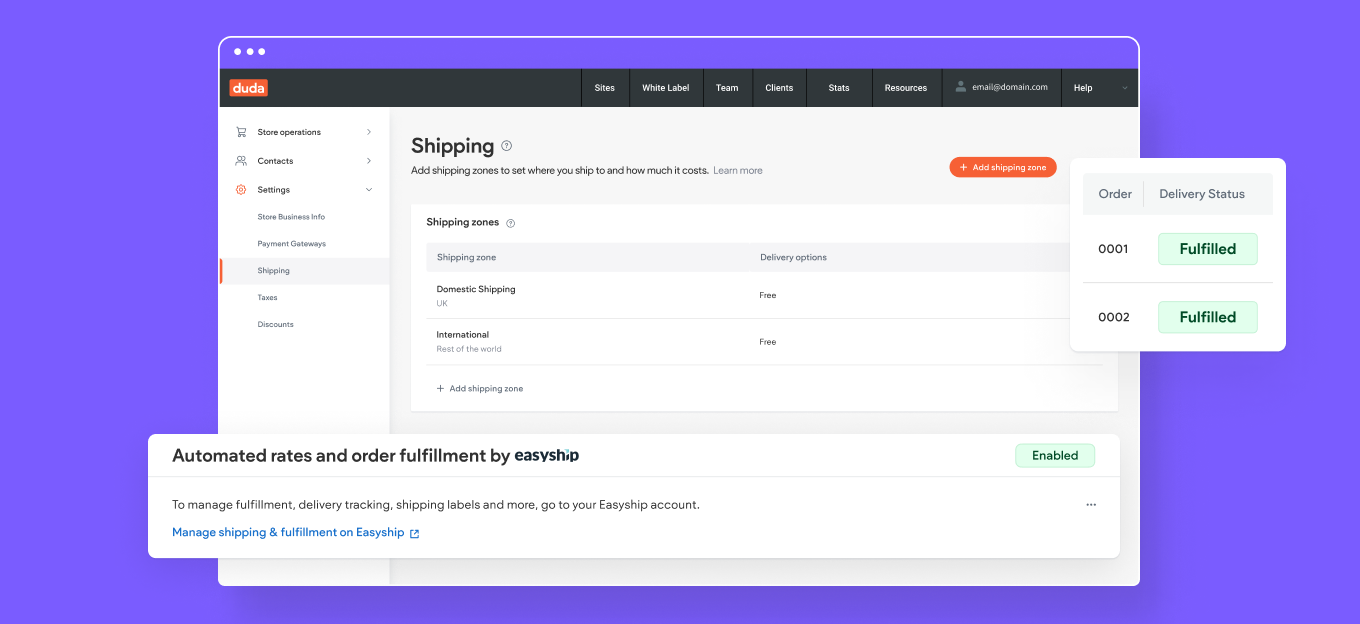Screen dimensions: 1360x624
Task: Open the Help menu item
Action: point(1083,88)
